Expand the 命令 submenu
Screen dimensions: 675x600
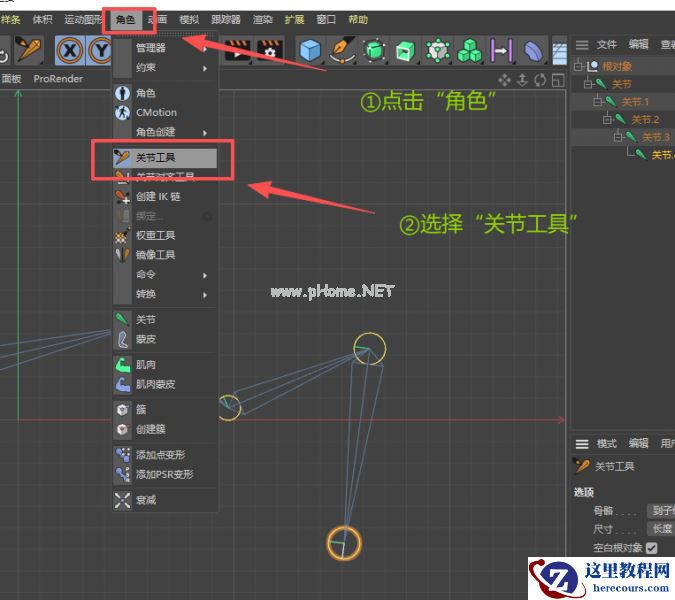point(165,274)
